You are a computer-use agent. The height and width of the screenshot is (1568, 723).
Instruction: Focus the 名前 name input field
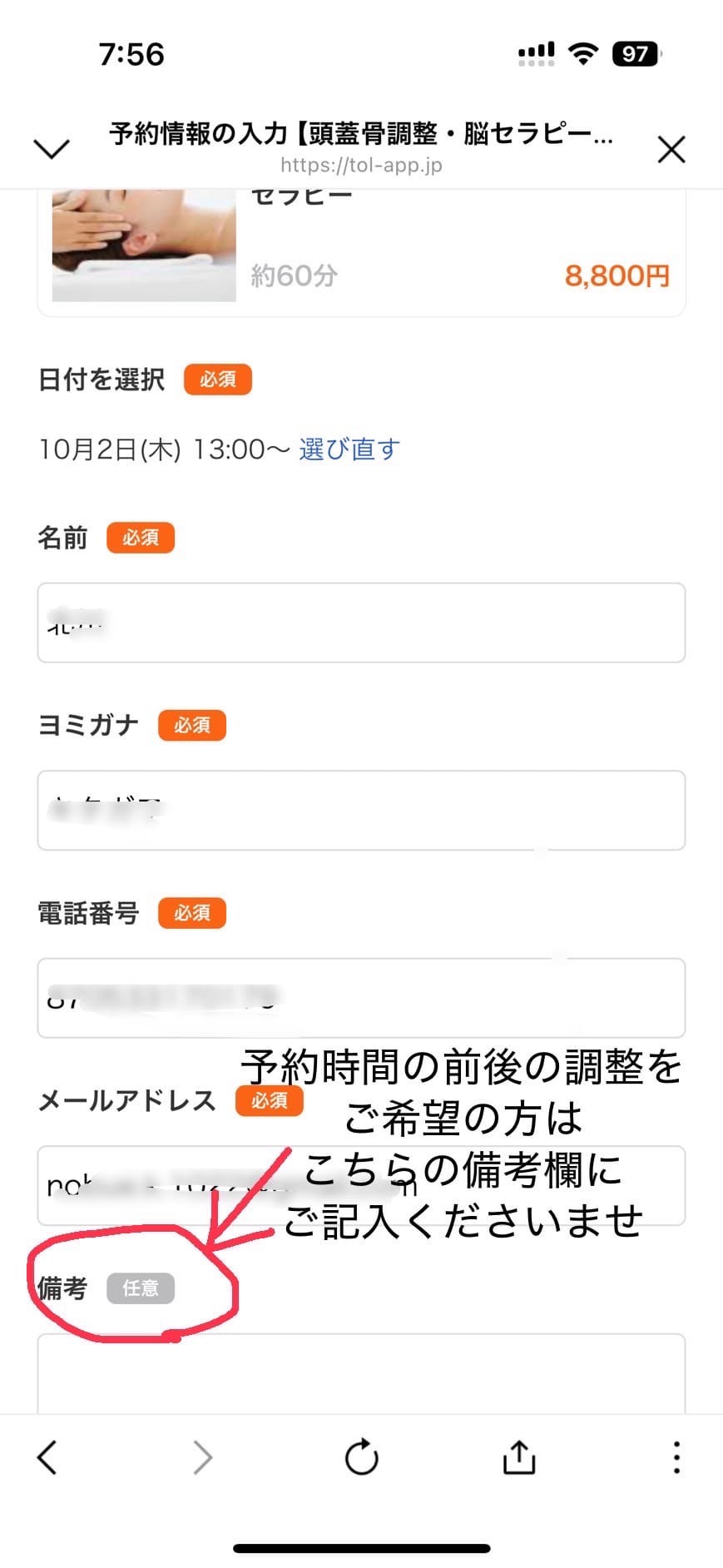click(x=361, y=623)
